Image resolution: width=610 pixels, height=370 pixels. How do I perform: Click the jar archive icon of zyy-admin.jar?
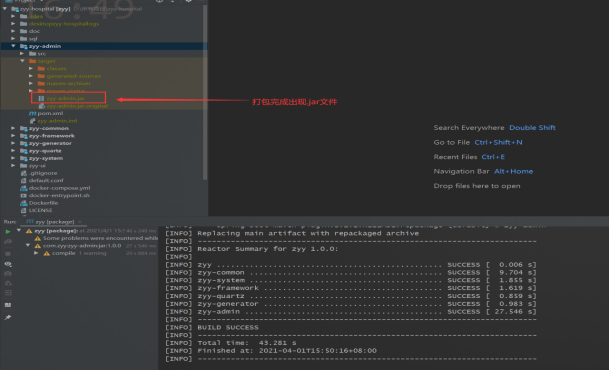[41, 98]
